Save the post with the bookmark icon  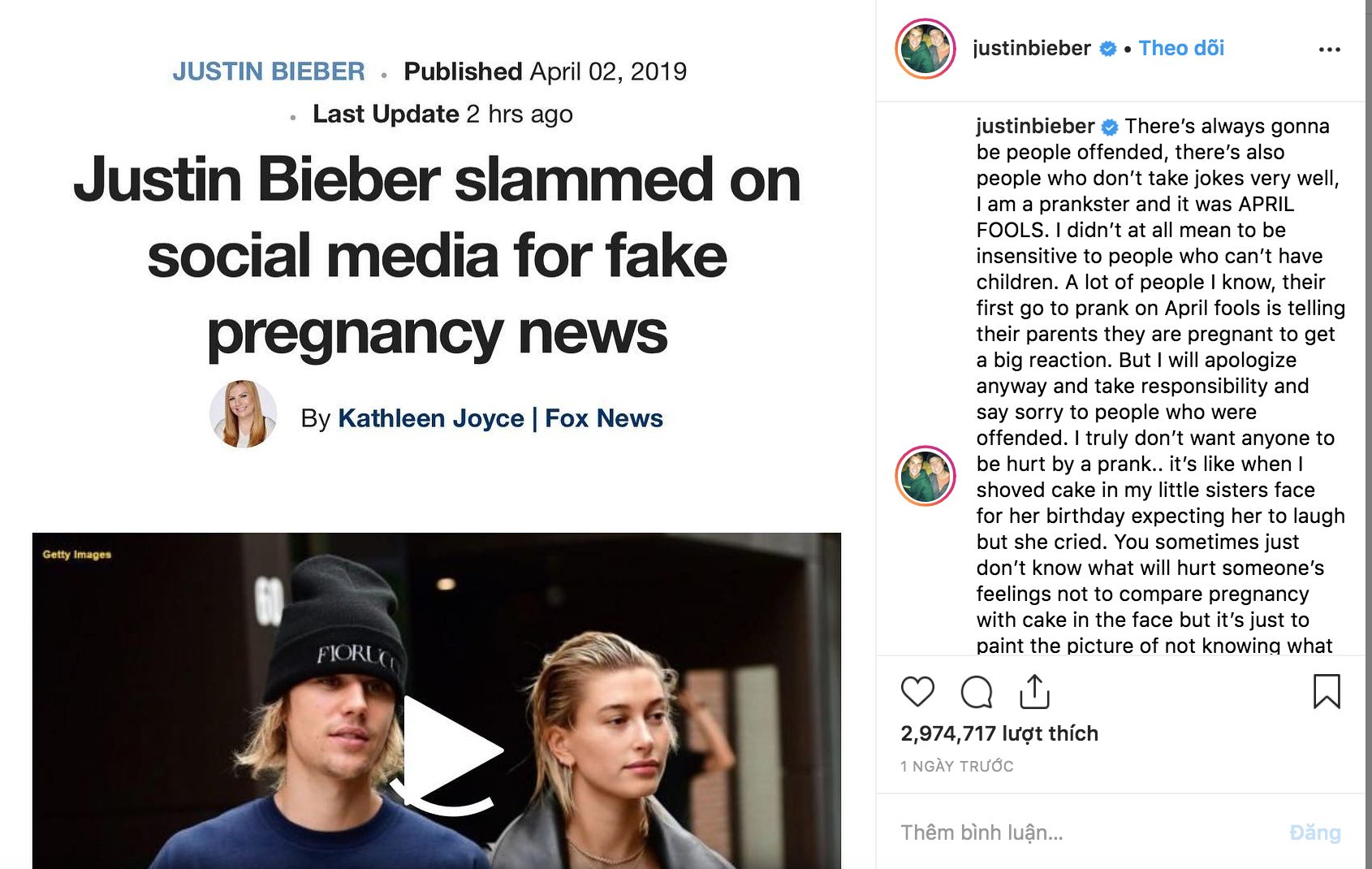coord(1327,692)
